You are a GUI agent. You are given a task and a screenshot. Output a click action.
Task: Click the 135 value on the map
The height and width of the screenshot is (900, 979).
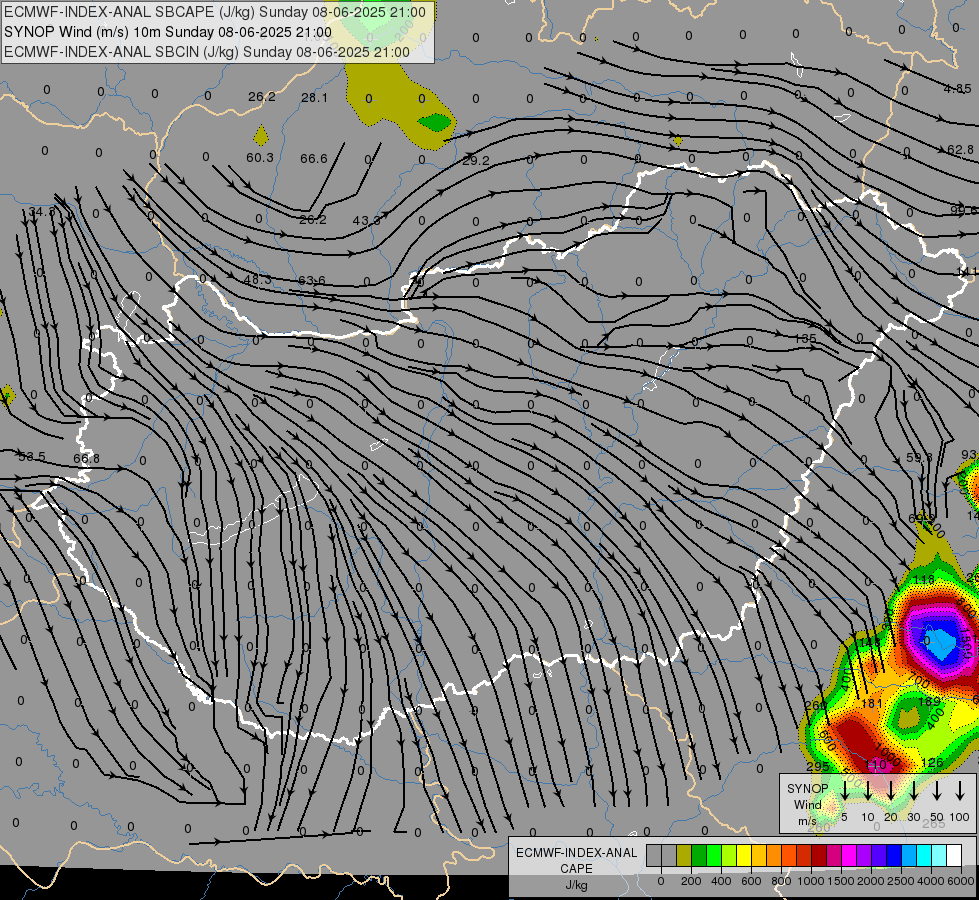[x=805, y=339]
